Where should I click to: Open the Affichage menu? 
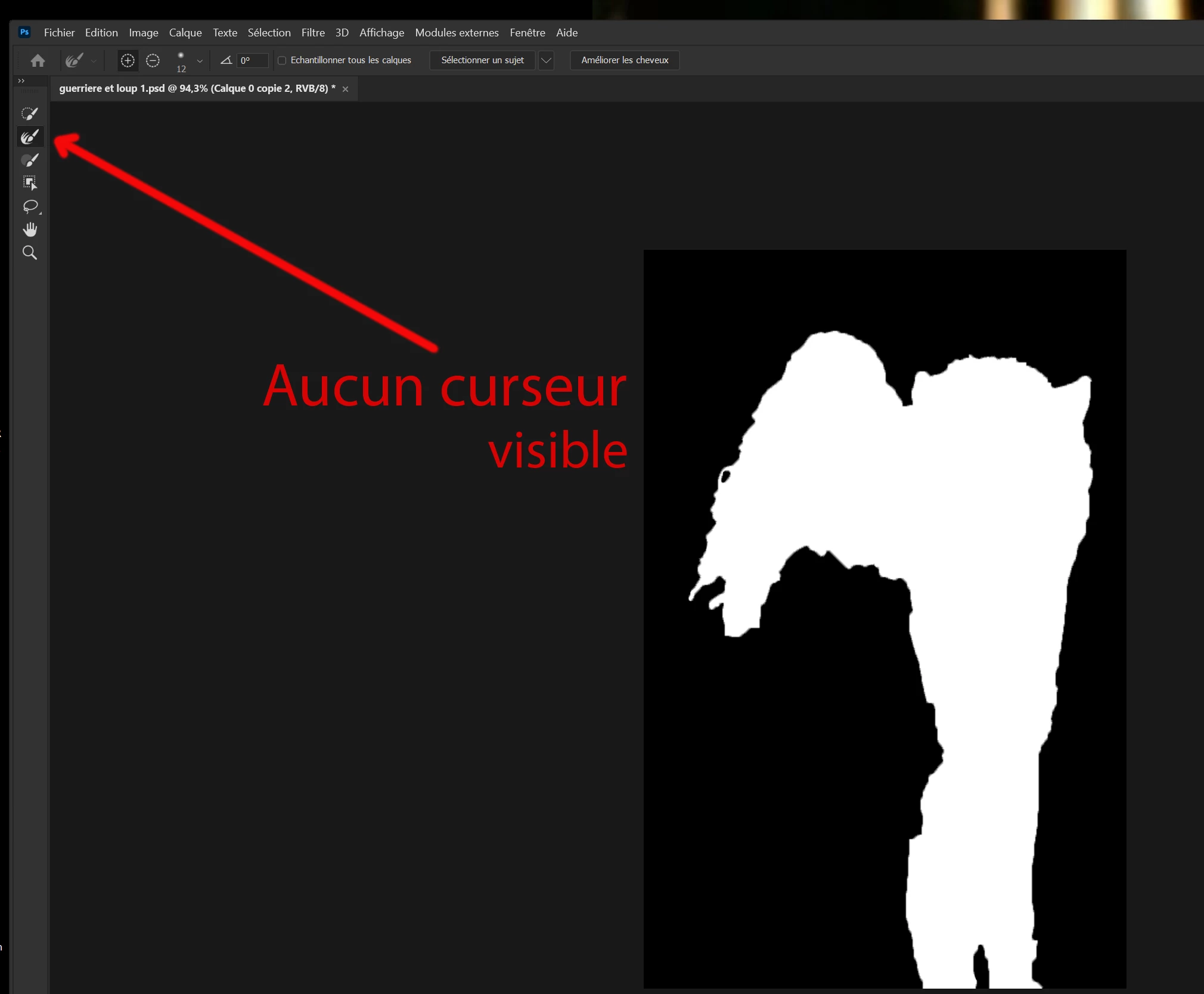point(381,33)
